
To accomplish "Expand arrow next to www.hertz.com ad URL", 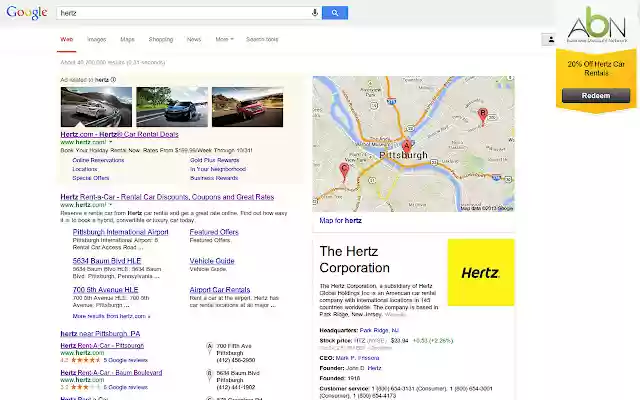I will click(x=111, y=142).
